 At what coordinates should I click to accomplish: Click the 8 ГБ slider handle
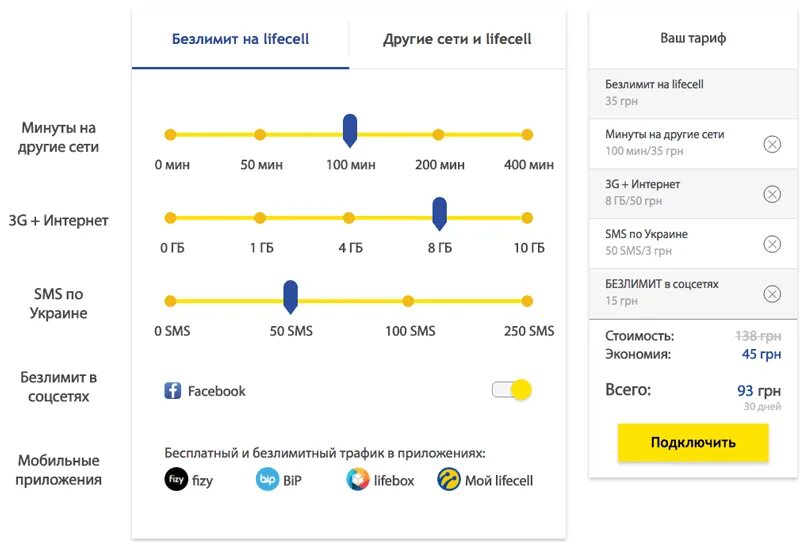coord(439,214)
